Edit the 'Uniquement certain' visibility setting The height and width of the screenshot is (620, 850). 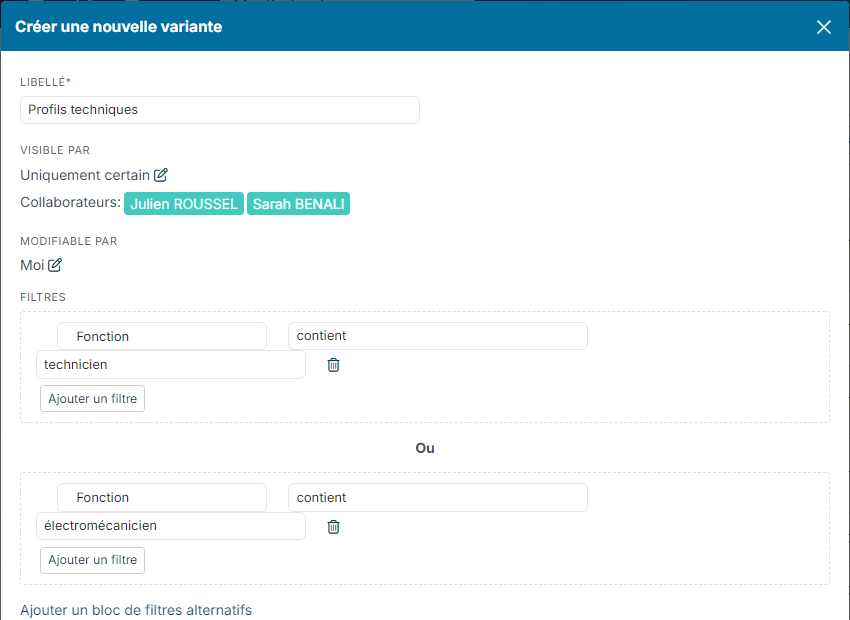(161, 175)
